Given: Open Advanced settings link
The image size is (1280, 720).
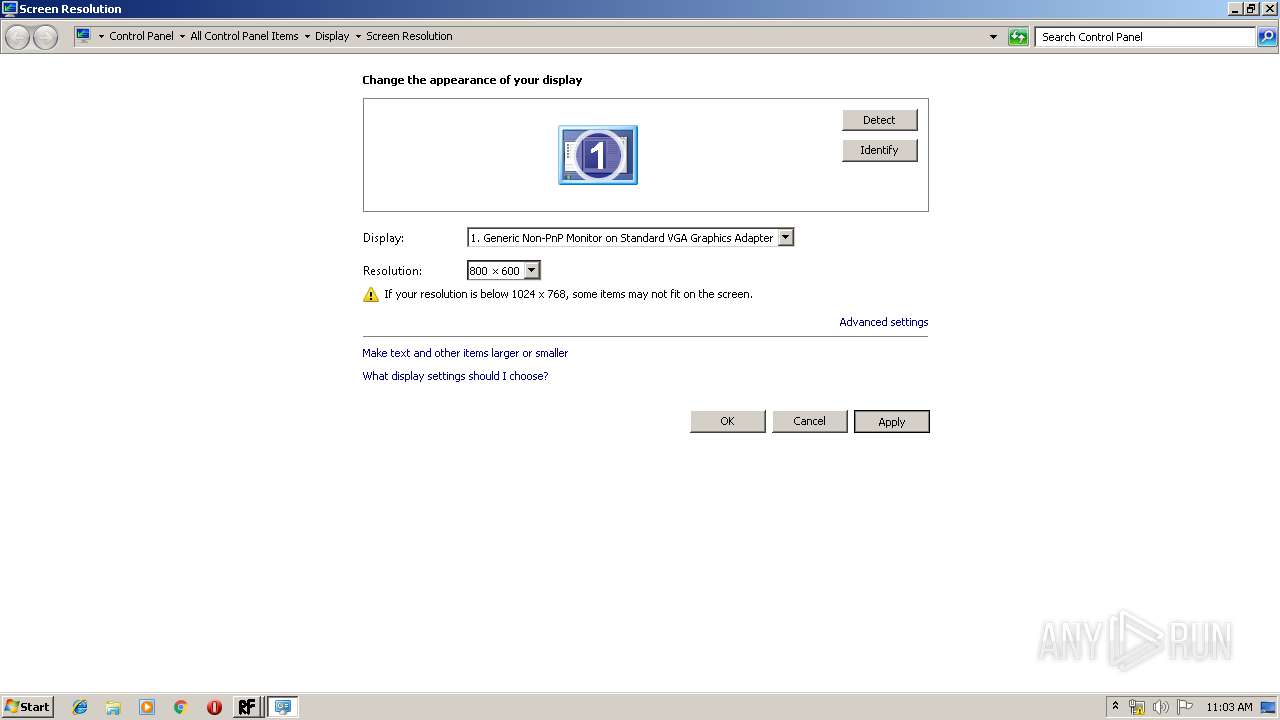Looking at the screenshot, I should pyautogui.click(x=883, y=322).
